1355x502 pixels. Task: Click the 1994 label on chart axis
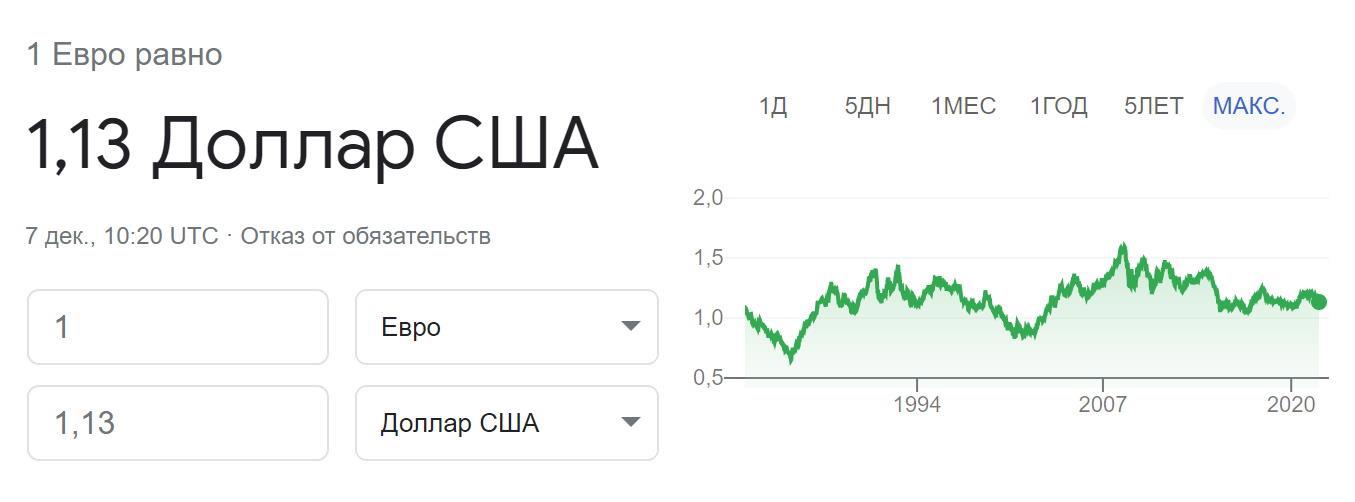[x=917, y=405]
